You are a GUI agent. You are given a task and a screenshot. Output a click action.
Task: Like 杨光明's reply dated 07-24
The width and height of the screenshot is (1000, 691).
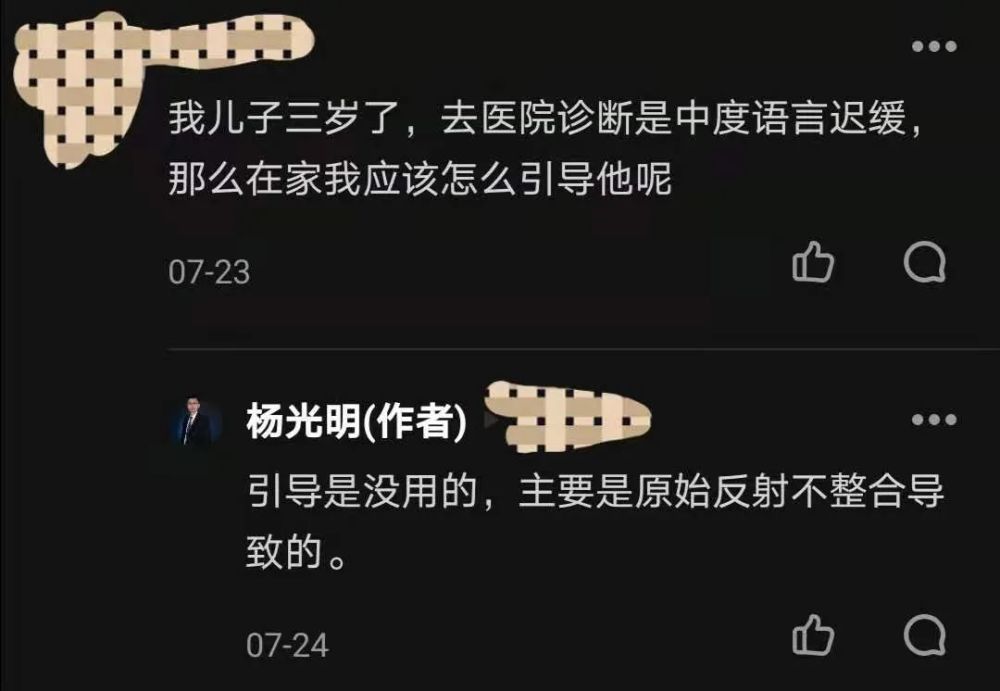click(813, 635)
